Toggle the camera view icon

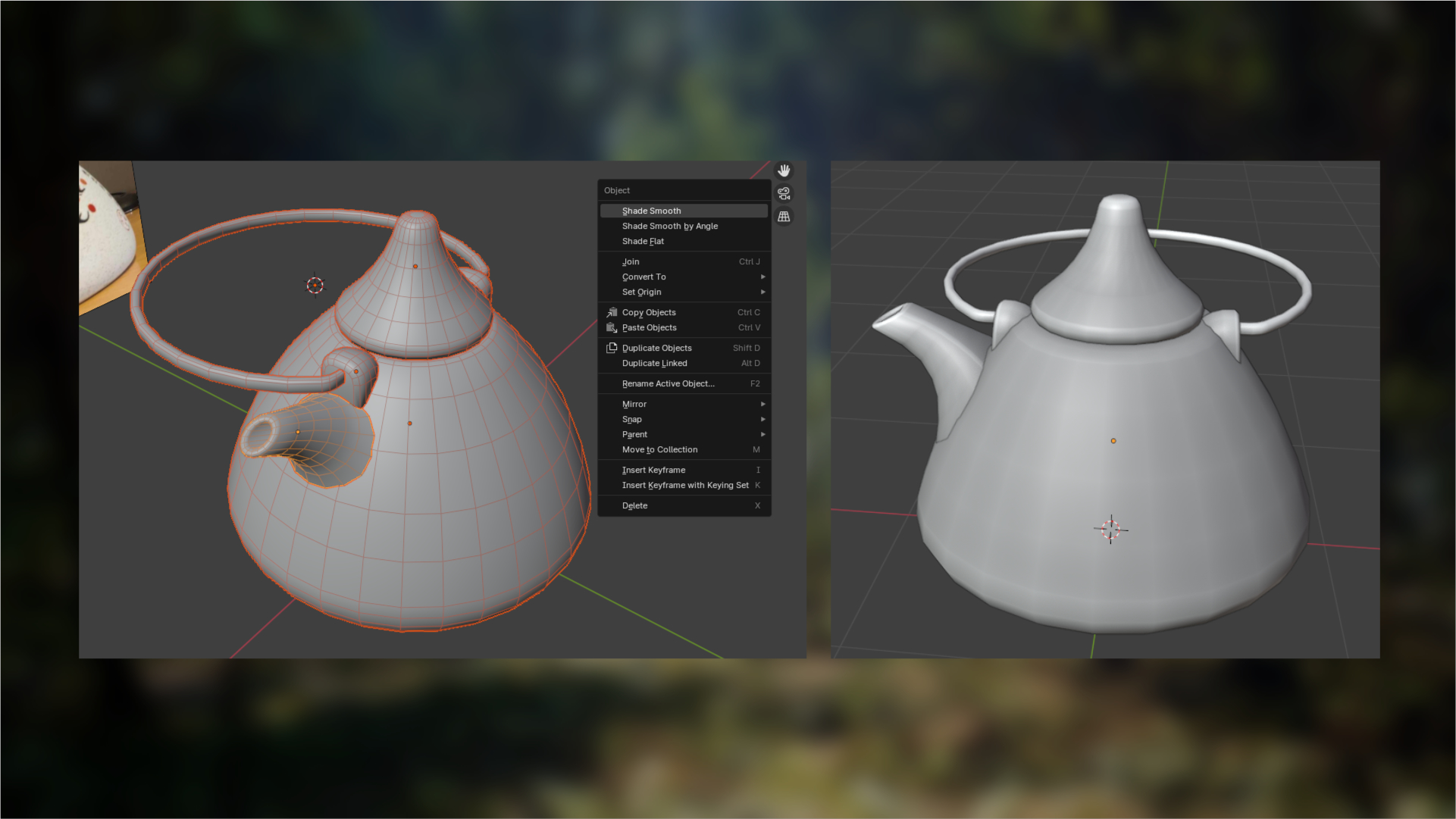click(x=784, y=193)
